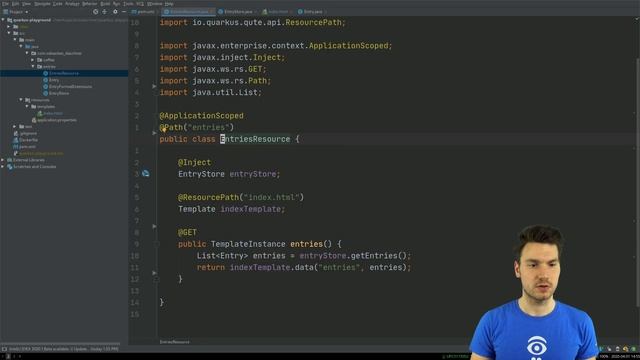Toggle entries() method fold marker
The image size is (640, 360).
156,244
